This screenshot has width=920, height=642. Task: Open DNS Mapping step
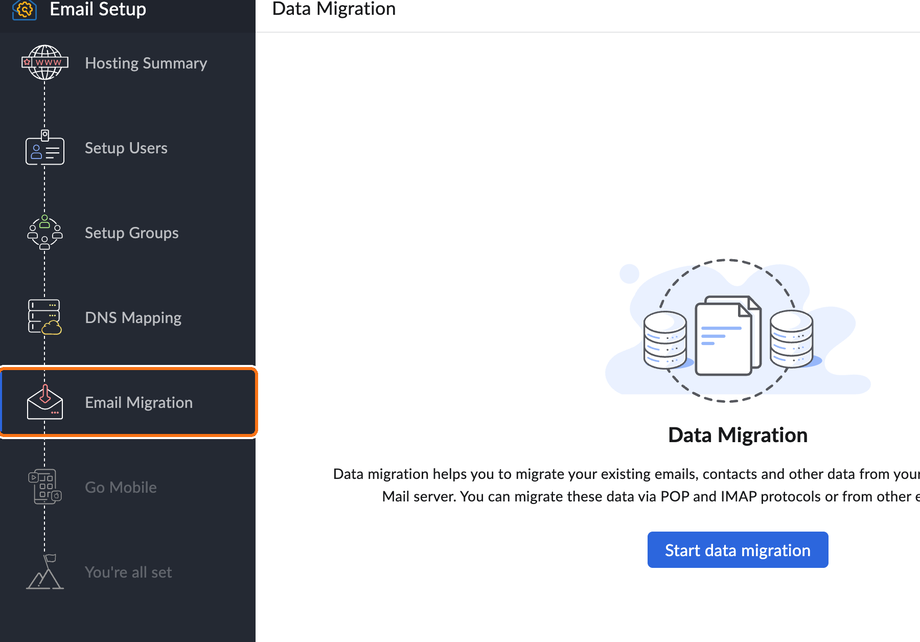133,317
